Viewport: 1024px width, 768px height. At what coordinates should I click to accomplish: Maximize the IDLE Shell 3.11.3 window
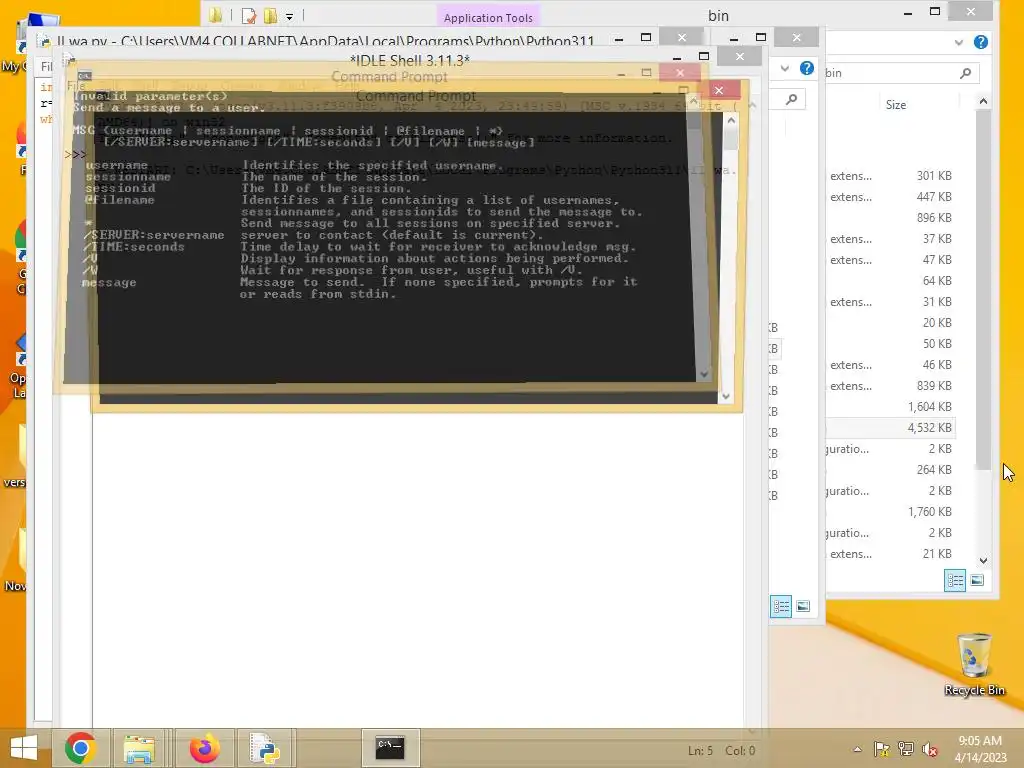[x=703, y=56]
